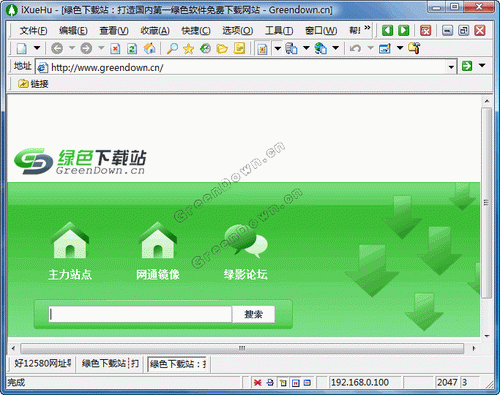Open the 工具(T) menu
This screenshot has width=500, height=395.
tap(279, 31)
